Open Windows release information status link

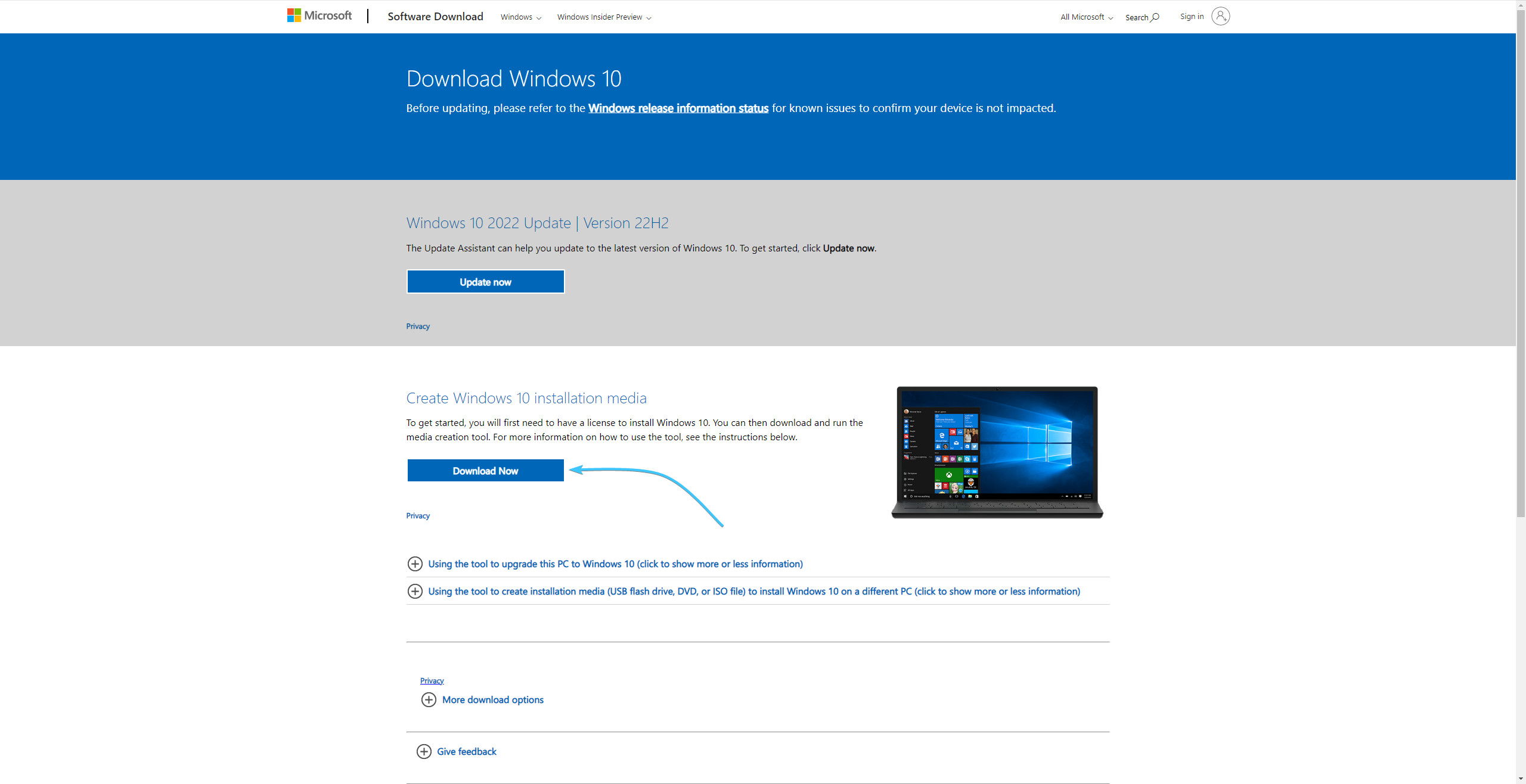[x=678, y=108]
